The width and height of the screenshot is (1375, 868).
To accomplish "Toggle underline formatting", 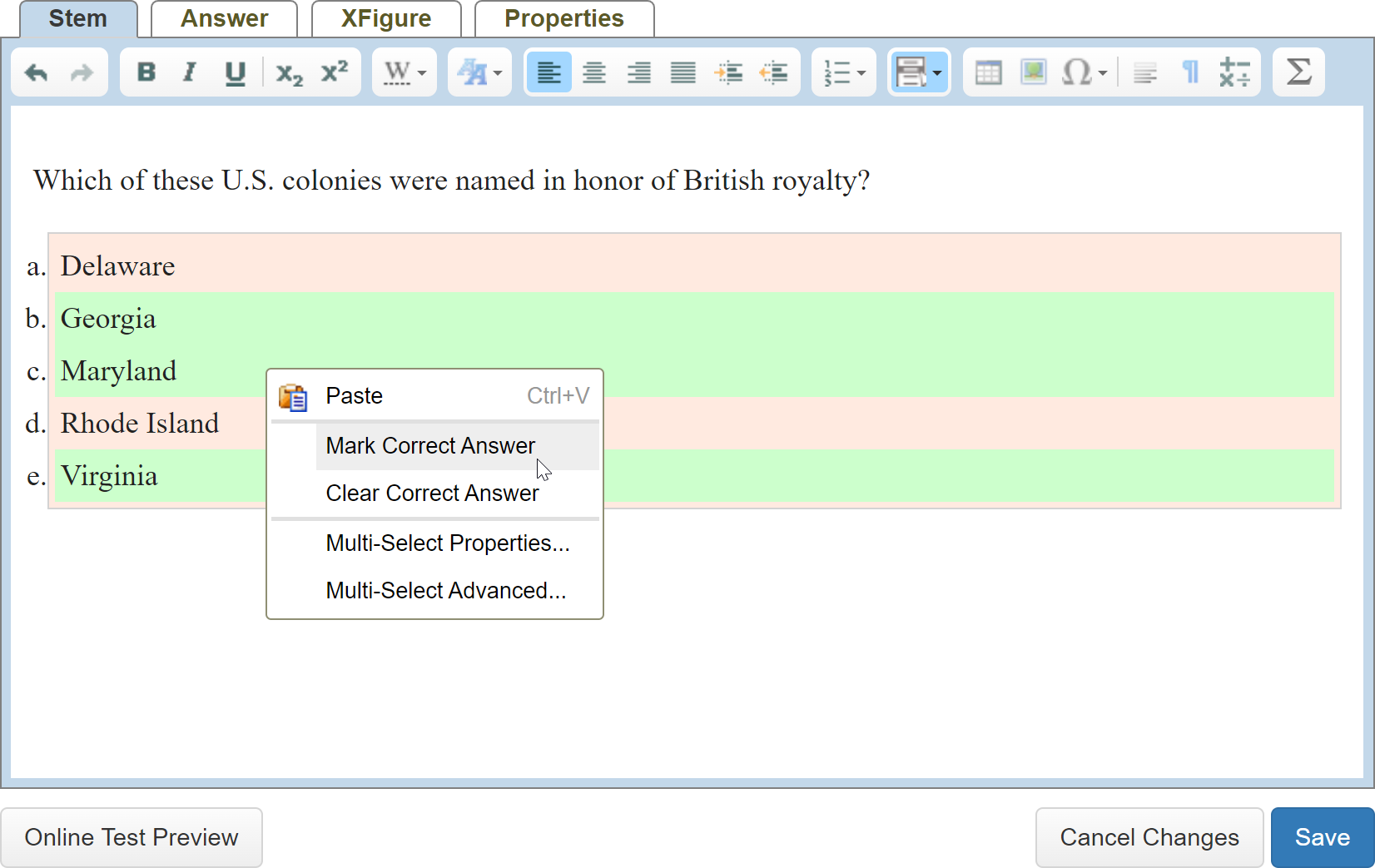I will (235, 72).
